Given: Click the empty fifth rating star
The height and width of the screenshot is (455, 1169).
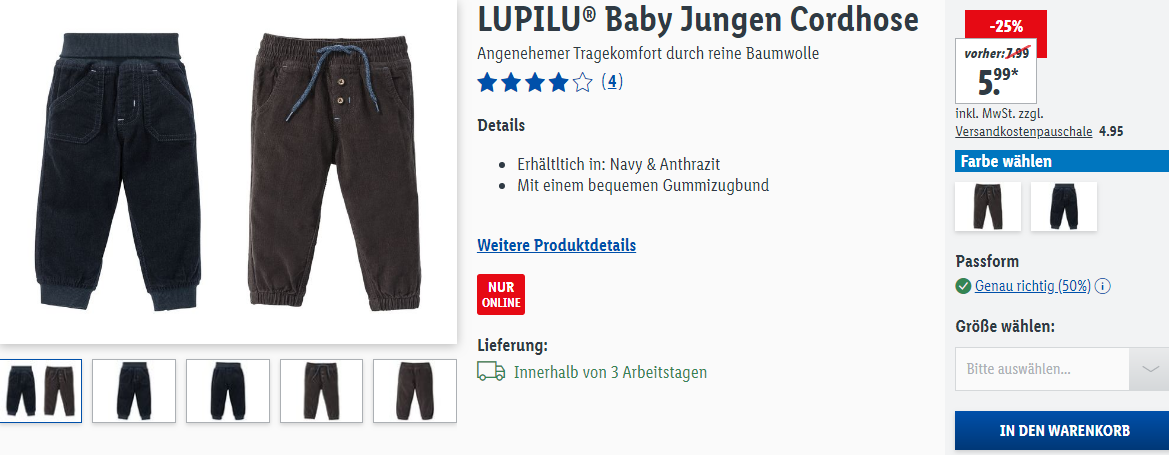Looking at the screenshot, I should [582, 82].
